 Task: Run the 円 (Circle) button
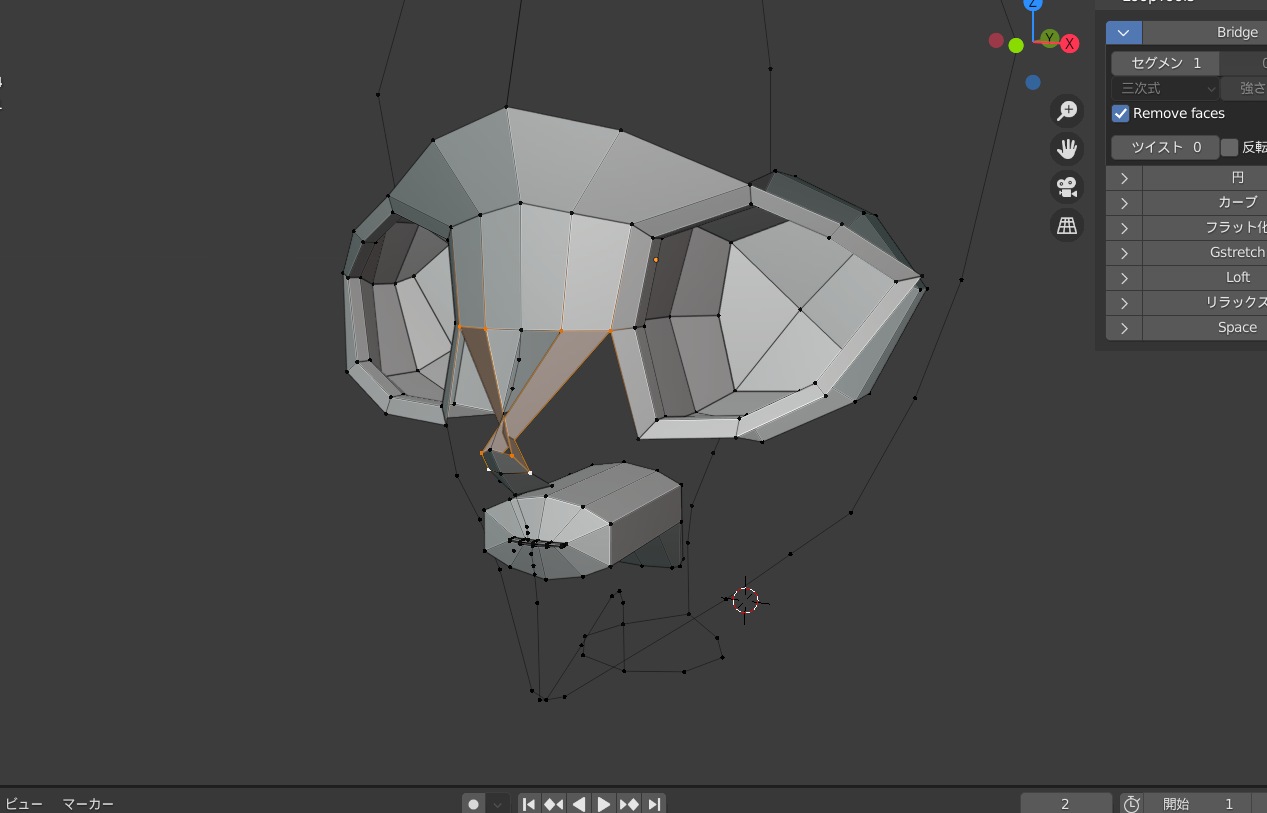[1205, 178]
